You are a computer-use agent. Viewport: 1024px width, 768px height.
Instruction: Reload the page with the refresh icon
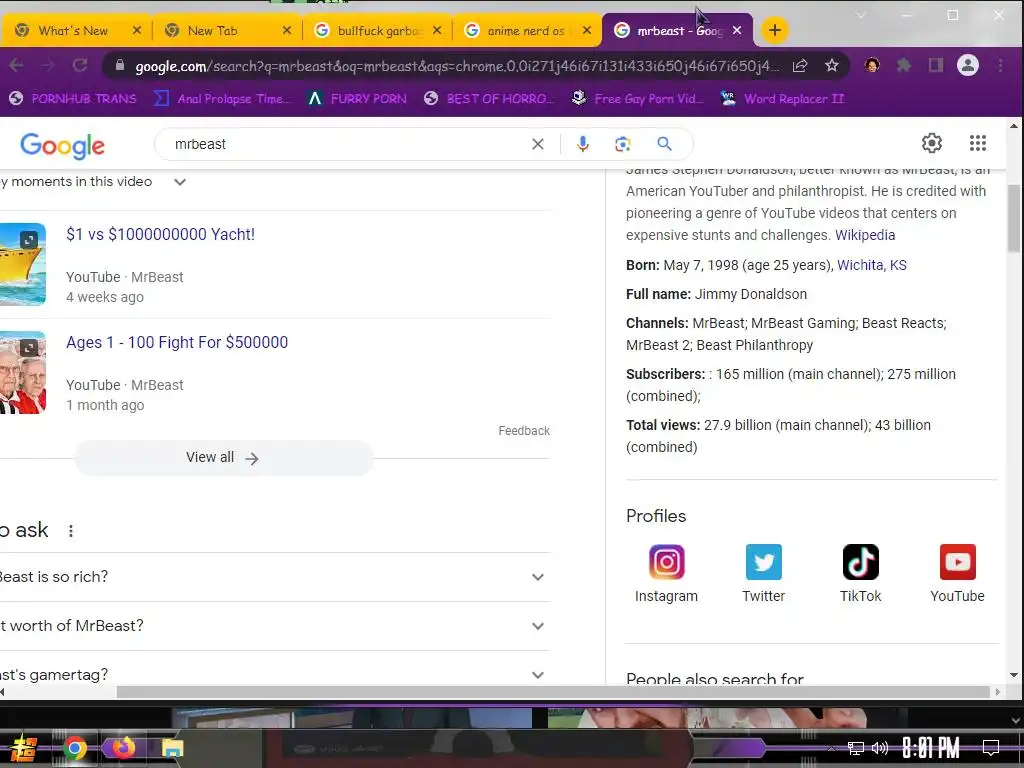coord(80,65)
